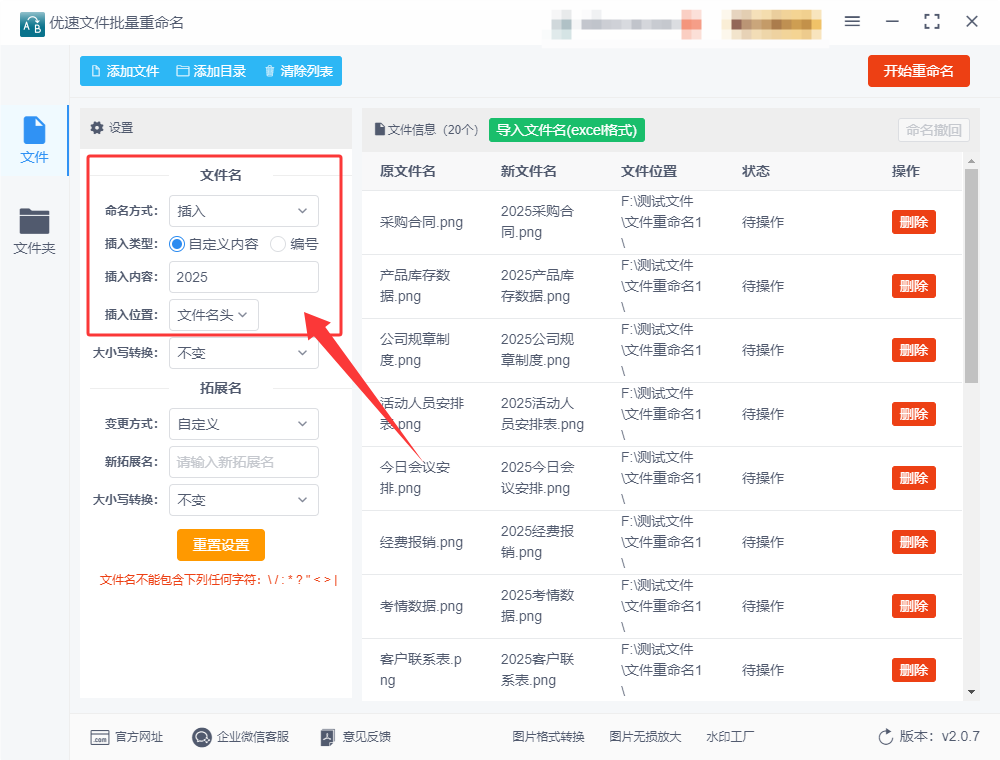1000x760 pixels.
Task: Delete the 公司规章制度.png row
Action: 913,350
